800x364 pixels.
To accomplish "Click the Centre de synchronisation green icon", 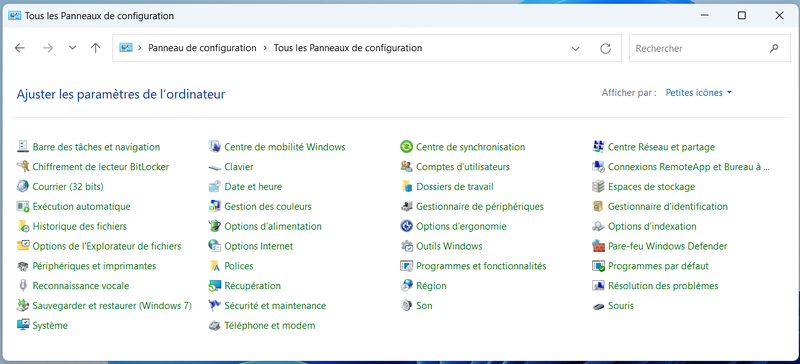I will tap(407, 147).
